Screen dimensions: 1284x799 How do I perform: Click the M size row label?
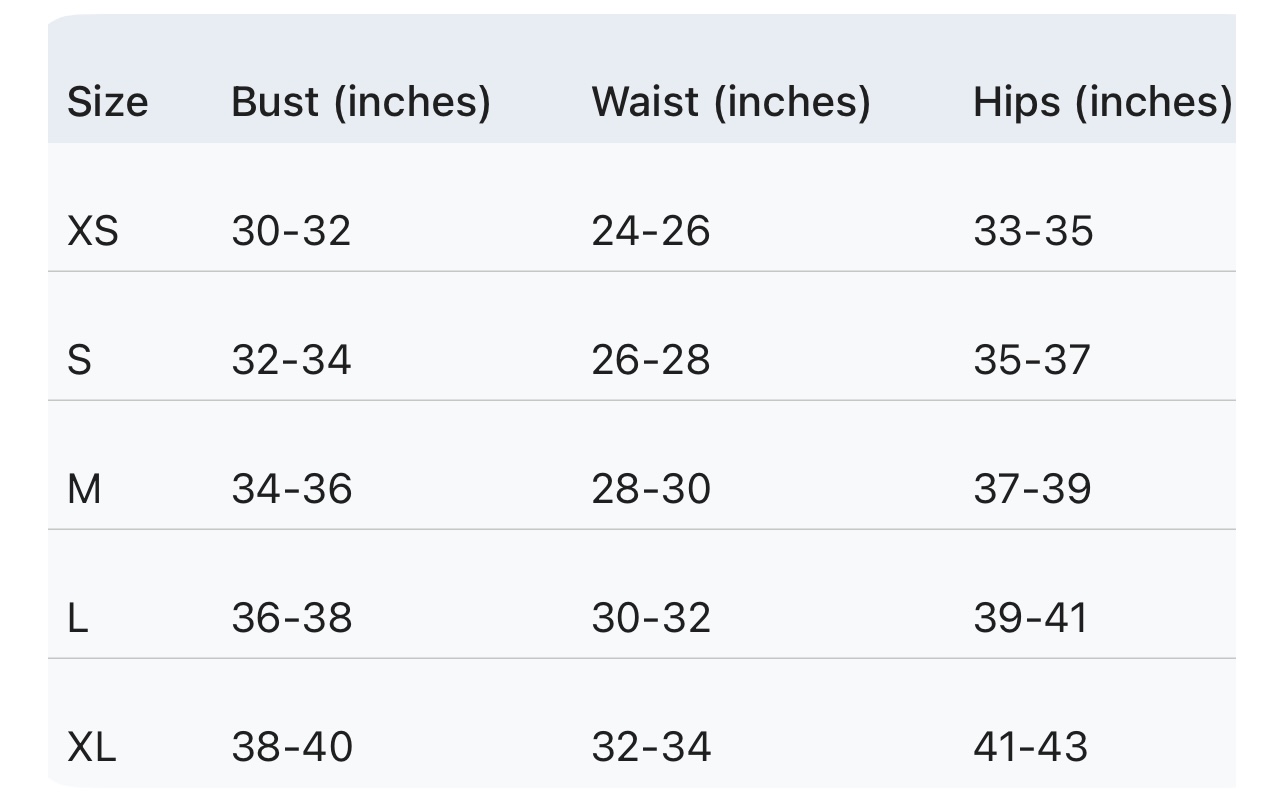tap(84, 489)
